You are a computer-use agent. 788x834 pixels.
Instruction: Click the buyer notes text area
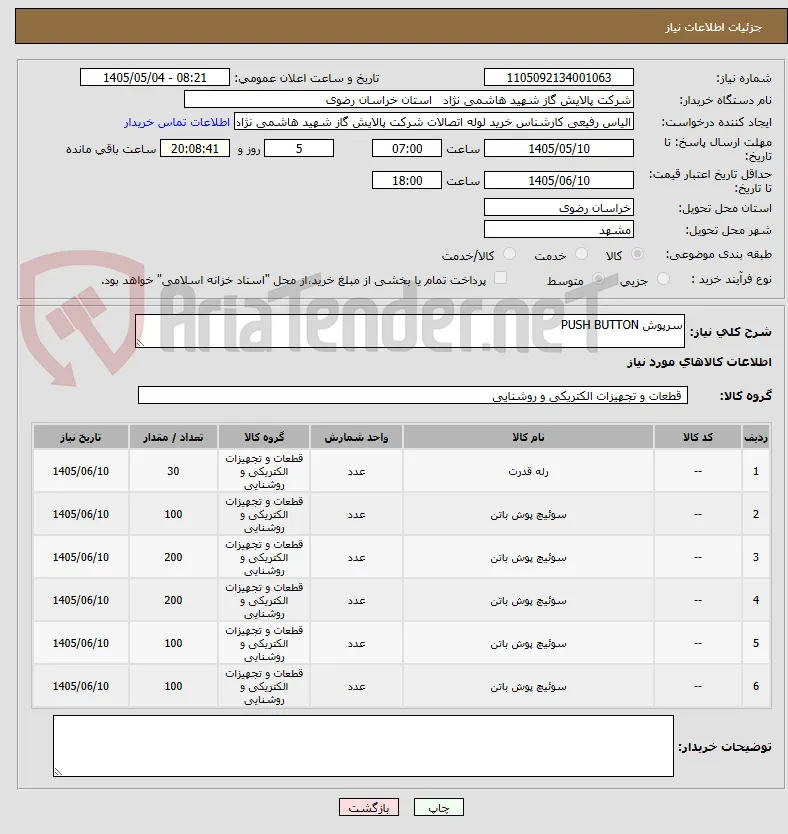(x=363, y=746)
